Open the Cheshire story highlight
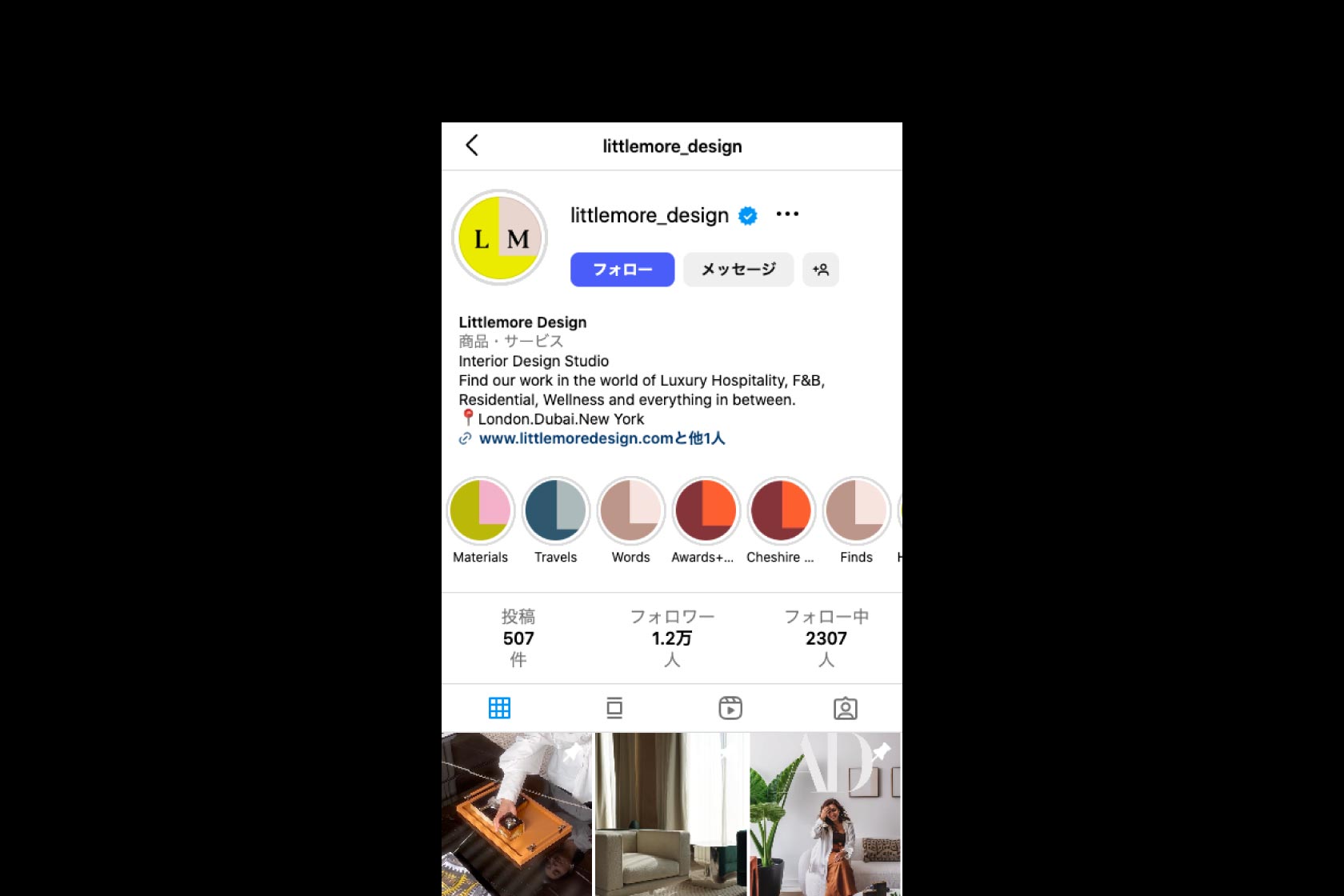Screen dimensions: 1344x896 pos(781,510)
